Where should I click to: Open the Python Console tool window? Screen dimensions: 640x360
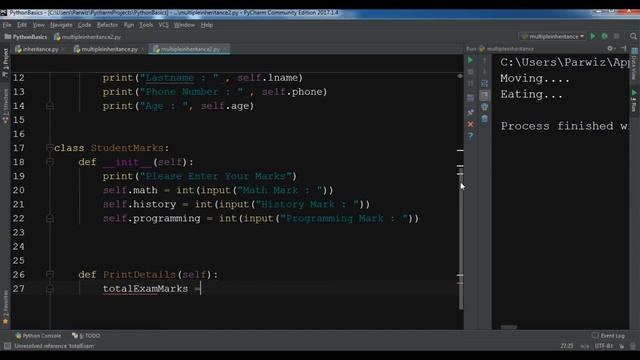point(38,336)
